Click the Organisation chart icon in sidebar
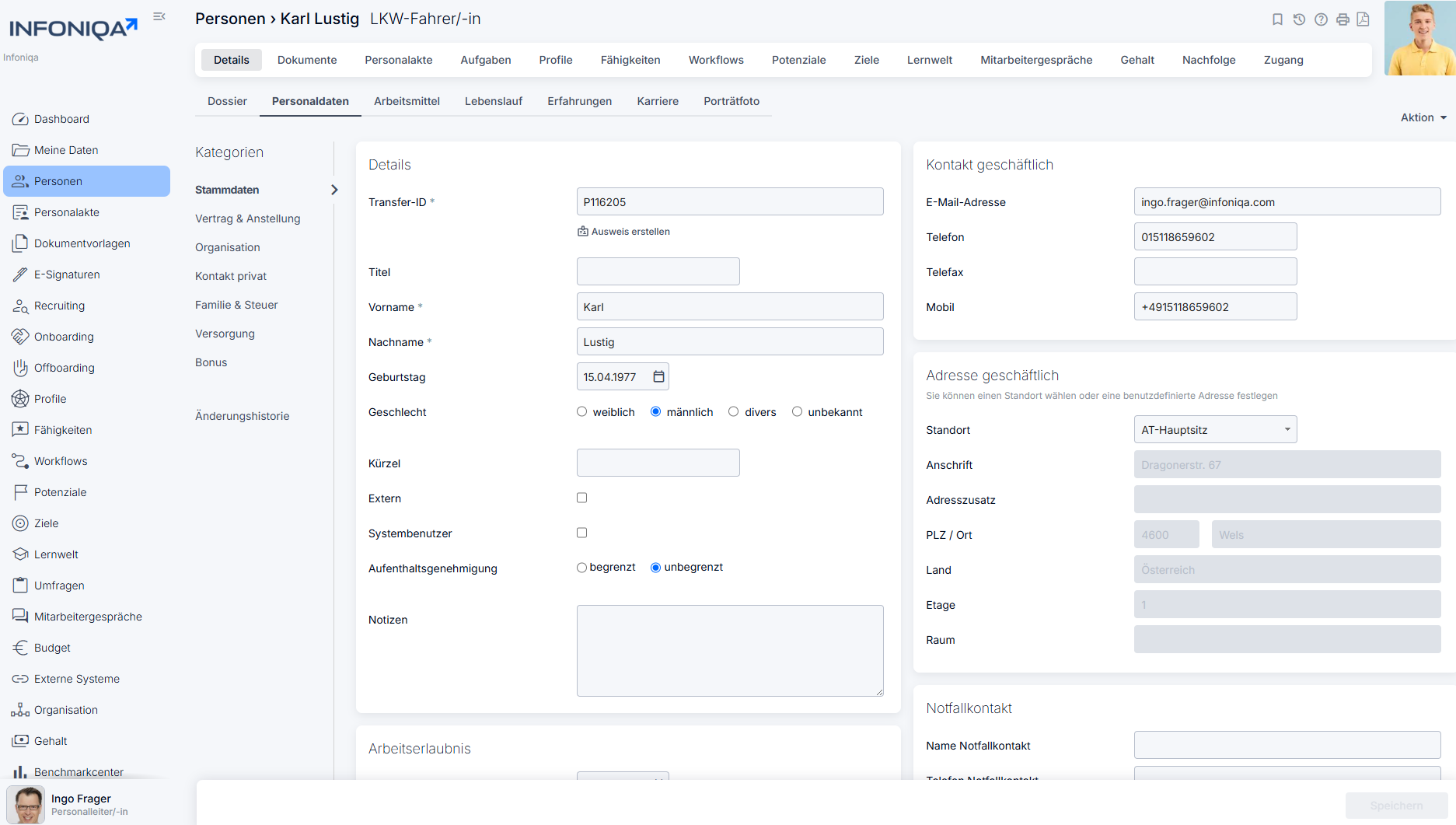 pos(20,710)
